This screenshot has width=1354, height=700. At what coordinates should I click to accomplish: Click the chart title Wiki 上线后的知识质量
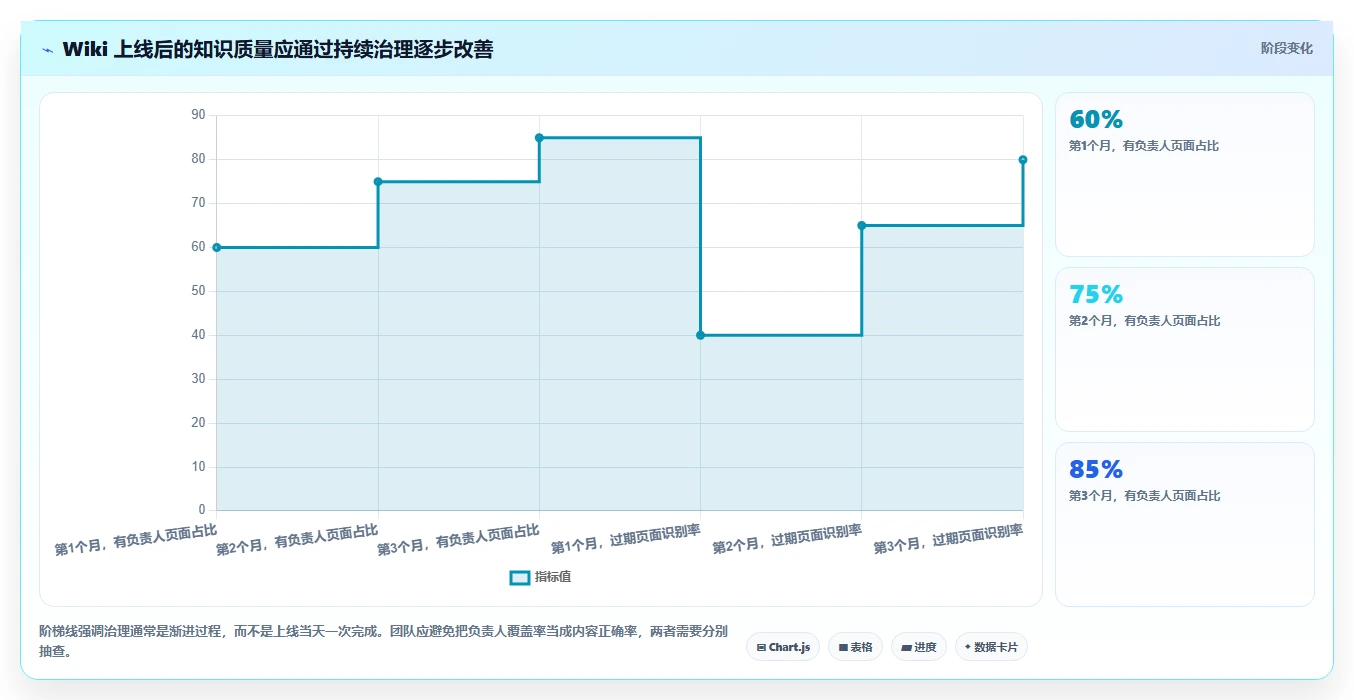[277, 49]
